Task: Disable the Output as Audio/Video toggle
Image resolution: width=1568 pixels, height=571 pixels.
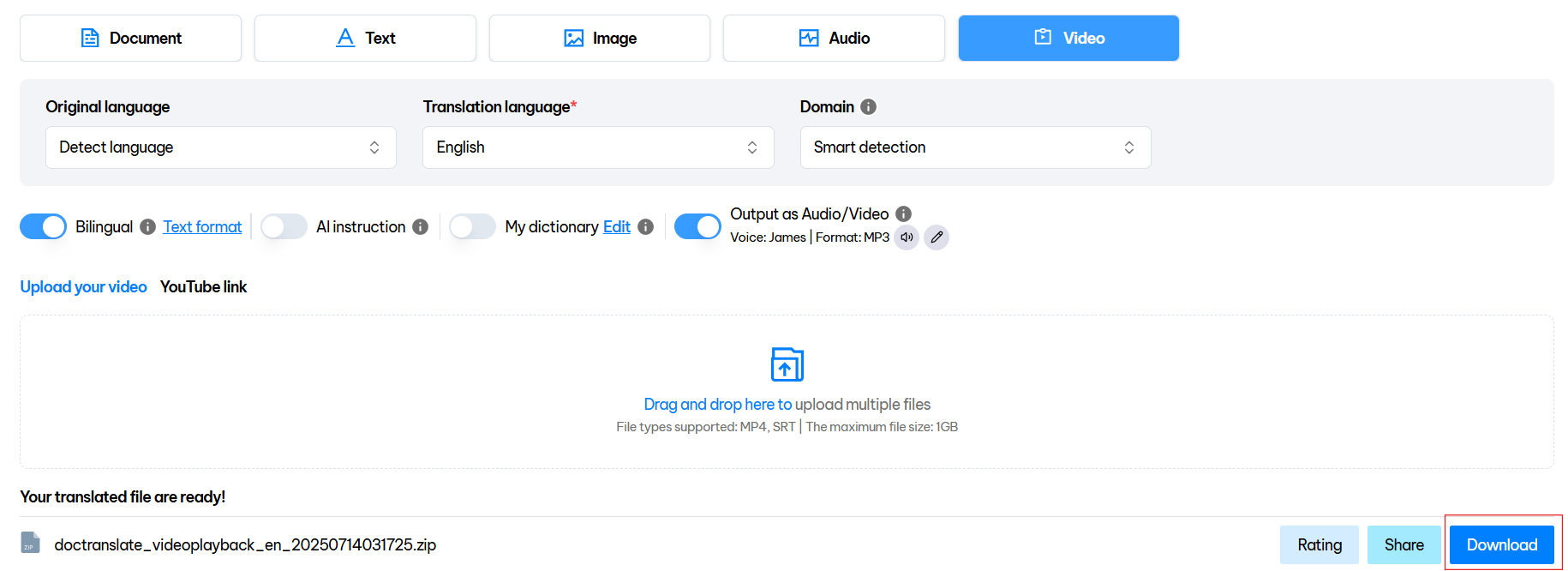Action: point(697,226)
